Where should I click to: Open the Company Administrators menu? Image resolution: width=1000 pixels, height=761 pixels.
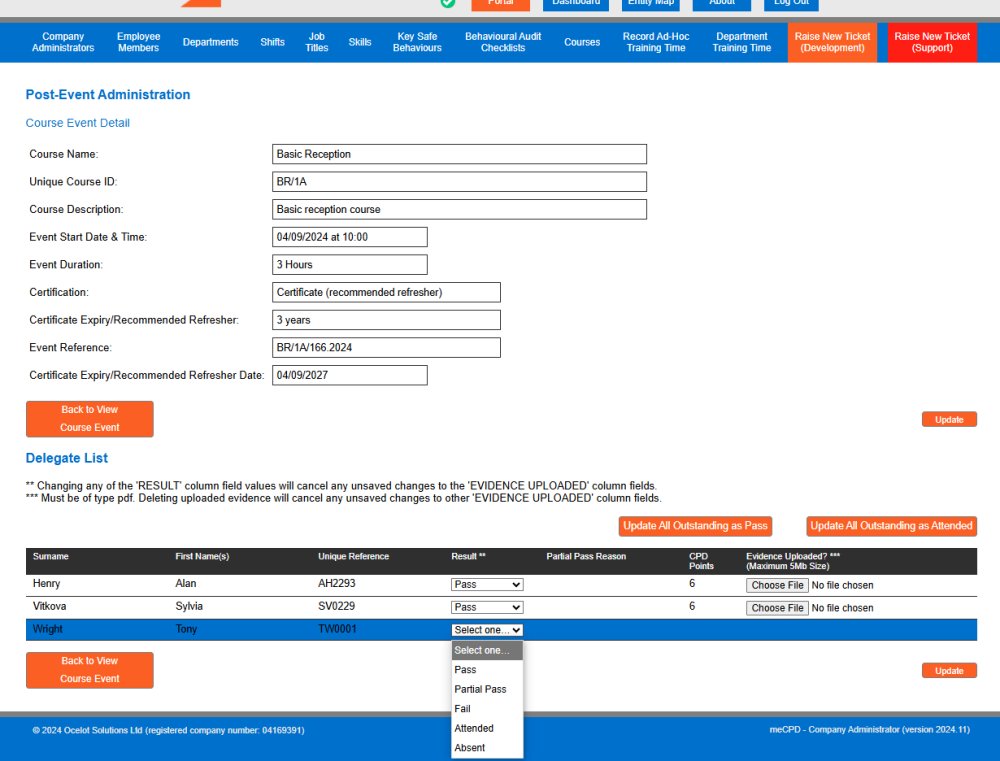pos(63,42)
